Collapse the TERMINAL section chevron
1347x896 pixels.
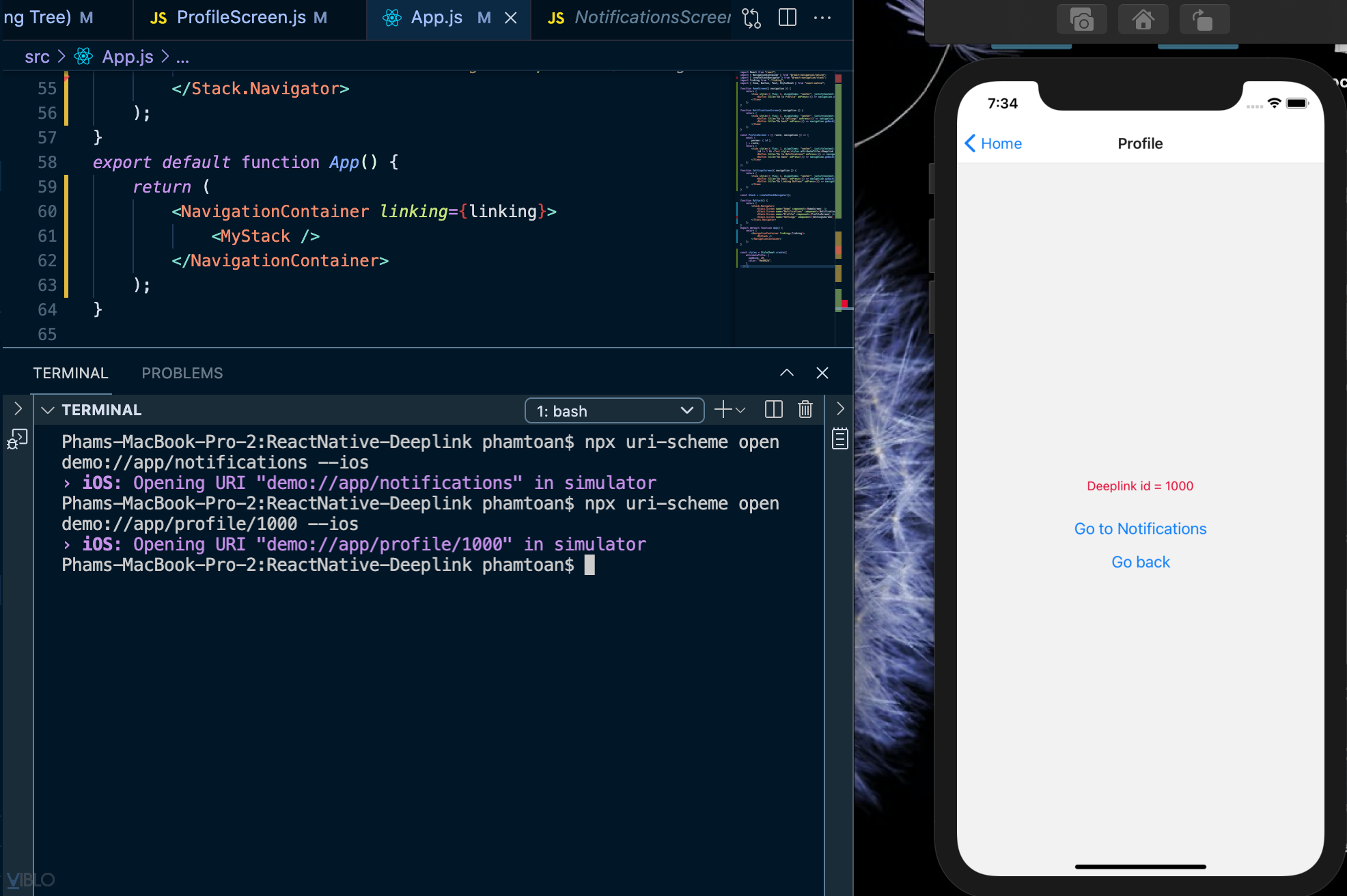coord(48,410)
